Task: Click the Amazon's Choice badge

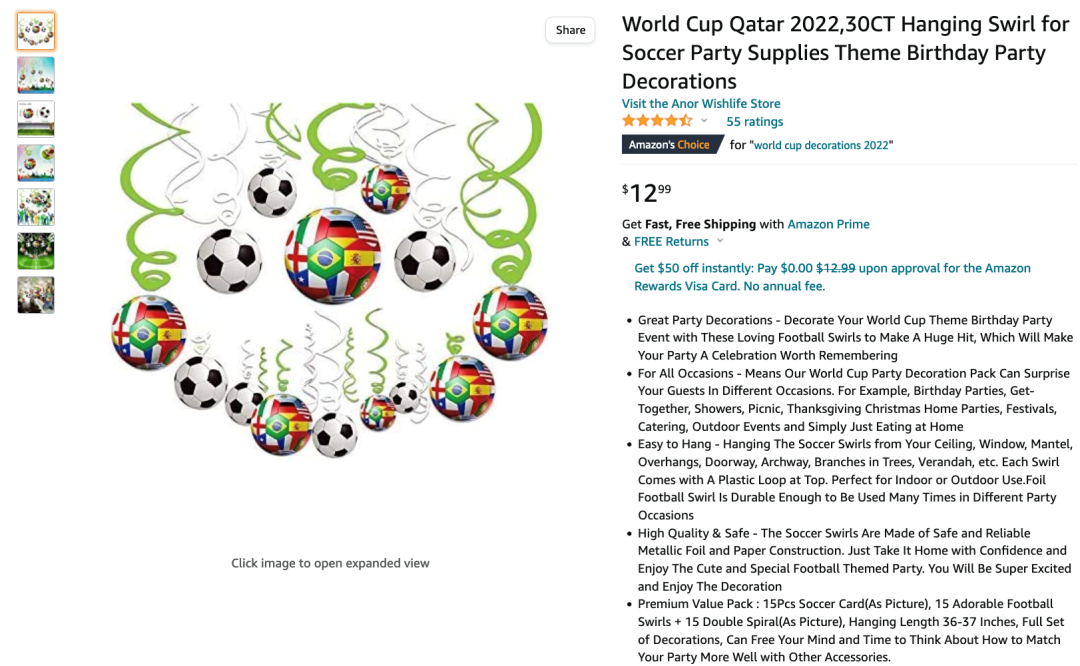Action: tap(669, 145)
